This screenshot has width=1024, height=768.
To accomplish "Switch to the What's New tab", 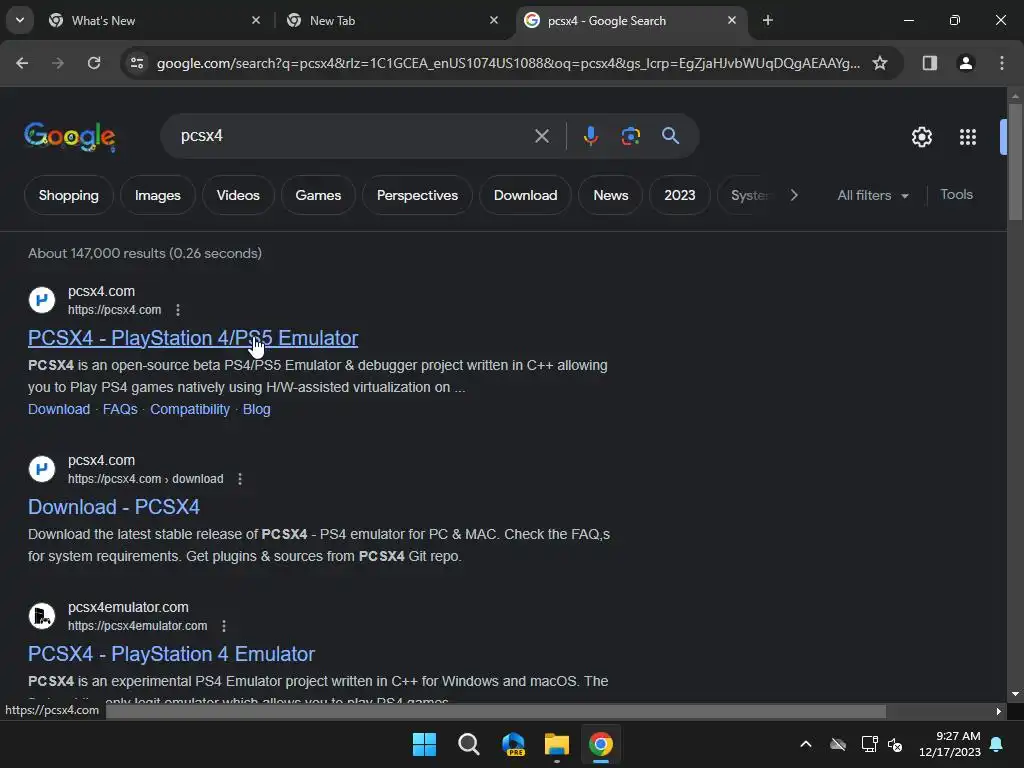I will tap(153, 21).
